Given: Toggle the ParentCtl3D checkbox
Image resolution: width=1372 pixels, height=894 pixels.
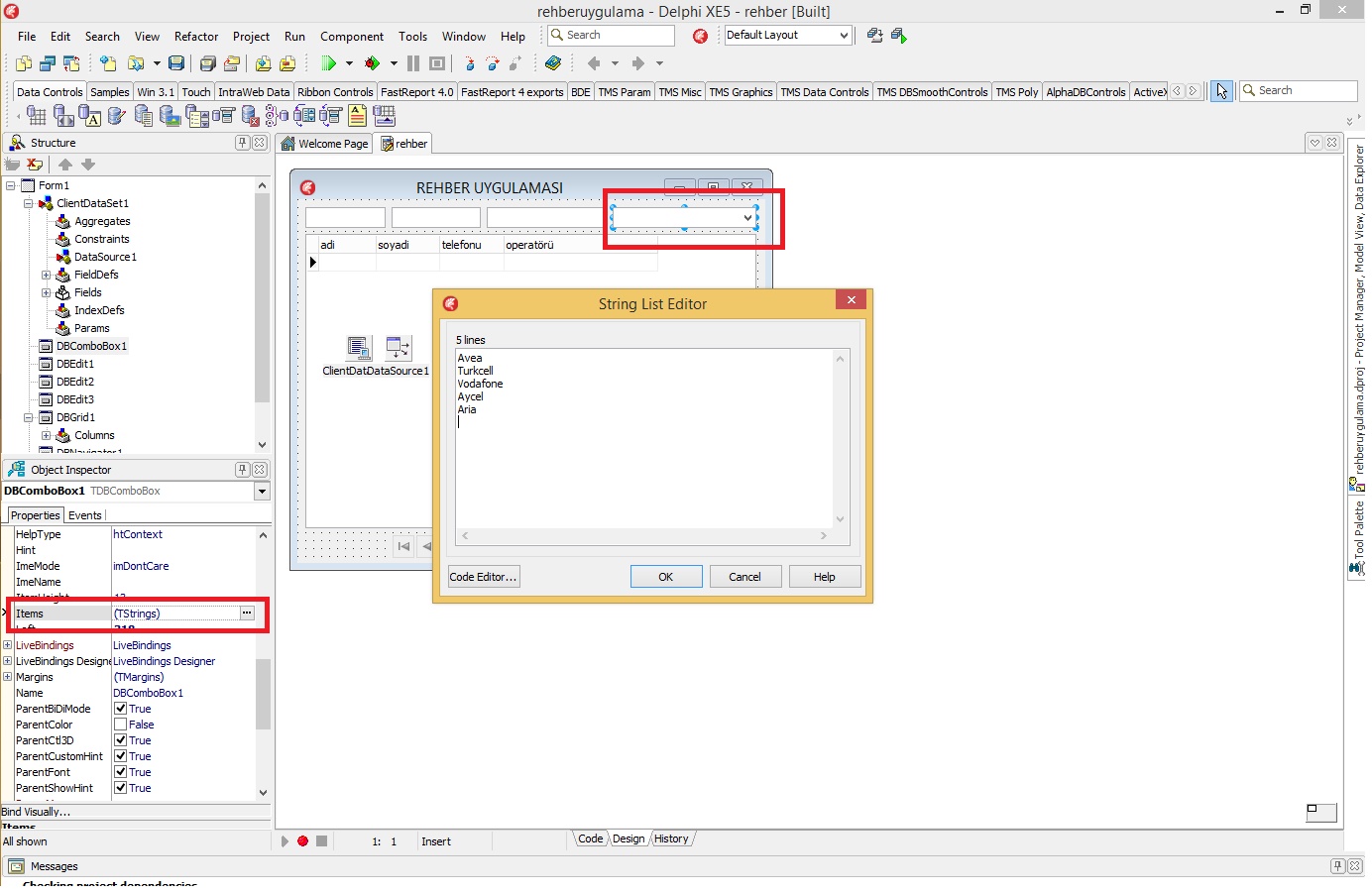Looking at the screenshot, I should click(120, 740).
